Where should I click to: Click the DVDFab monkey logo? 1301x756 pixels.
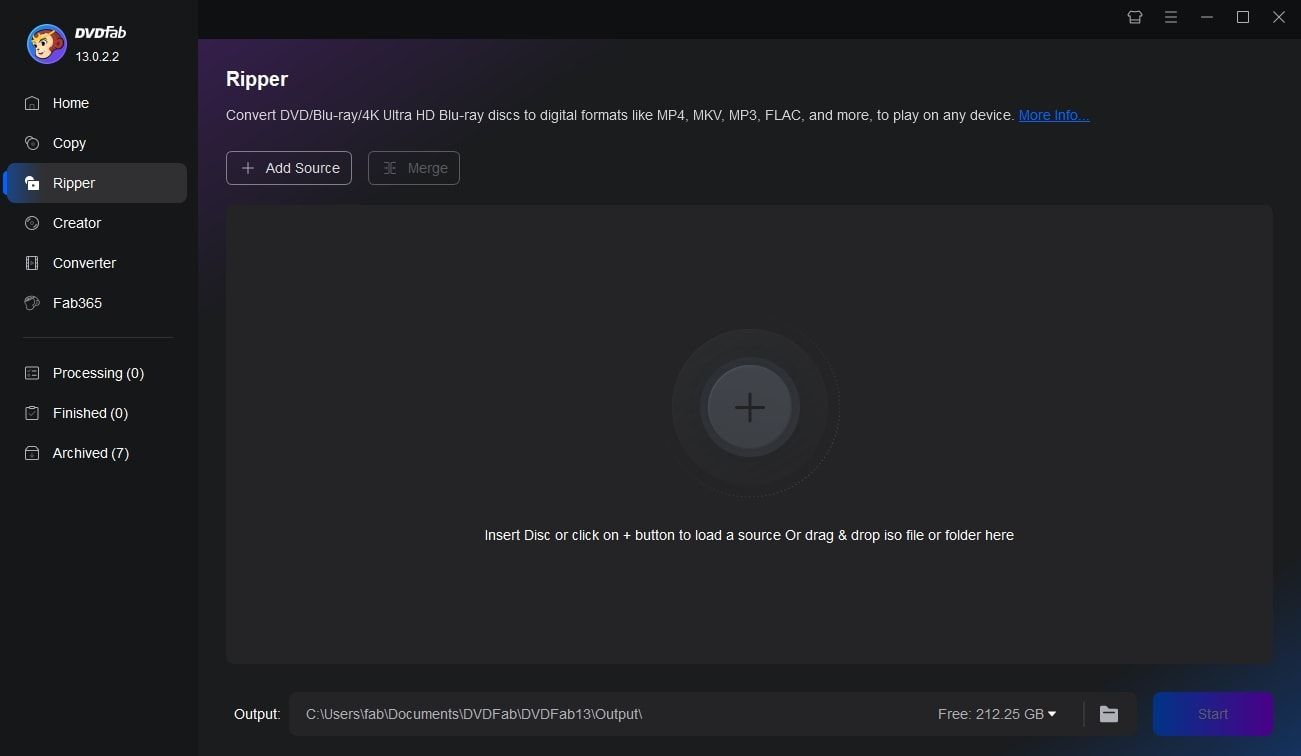(47, 43)
